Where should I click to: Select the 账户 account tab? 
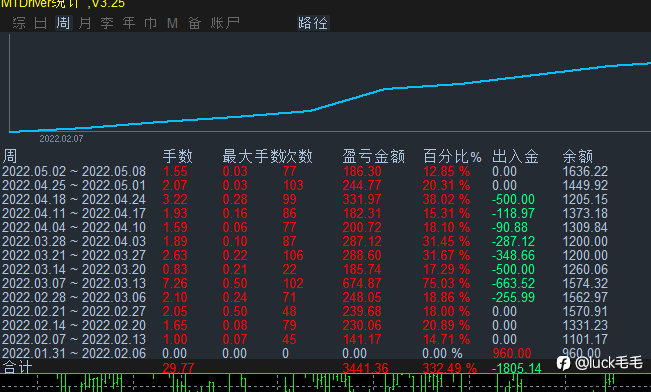225,23
